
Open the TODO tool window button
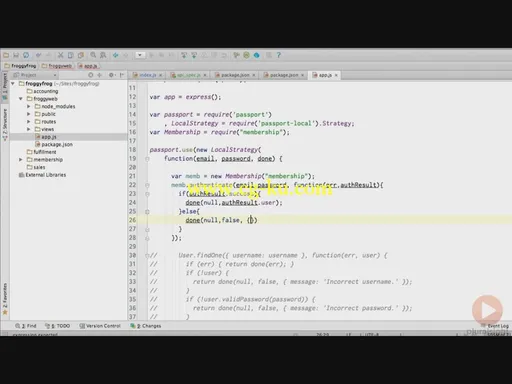(x=57, y=326)
